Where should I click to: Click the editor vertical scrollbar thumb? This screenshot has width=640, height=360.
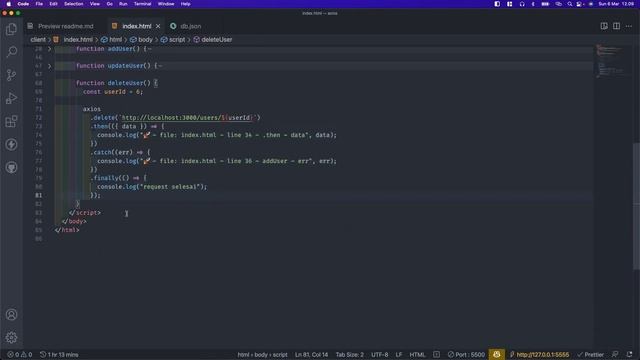click(x=636, y=206)
